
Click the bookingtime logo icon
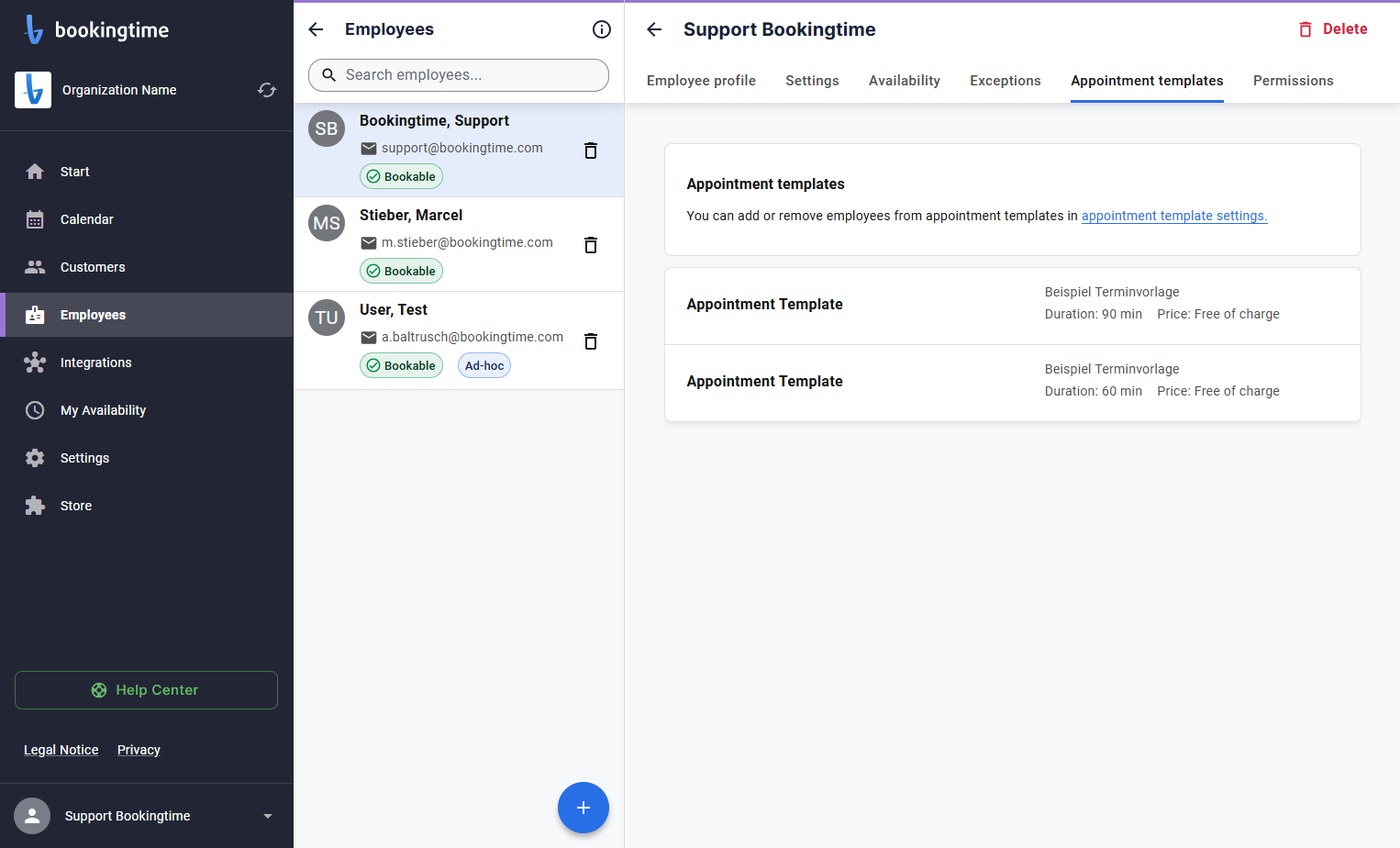pyautogui.click(x=34, y=29)
